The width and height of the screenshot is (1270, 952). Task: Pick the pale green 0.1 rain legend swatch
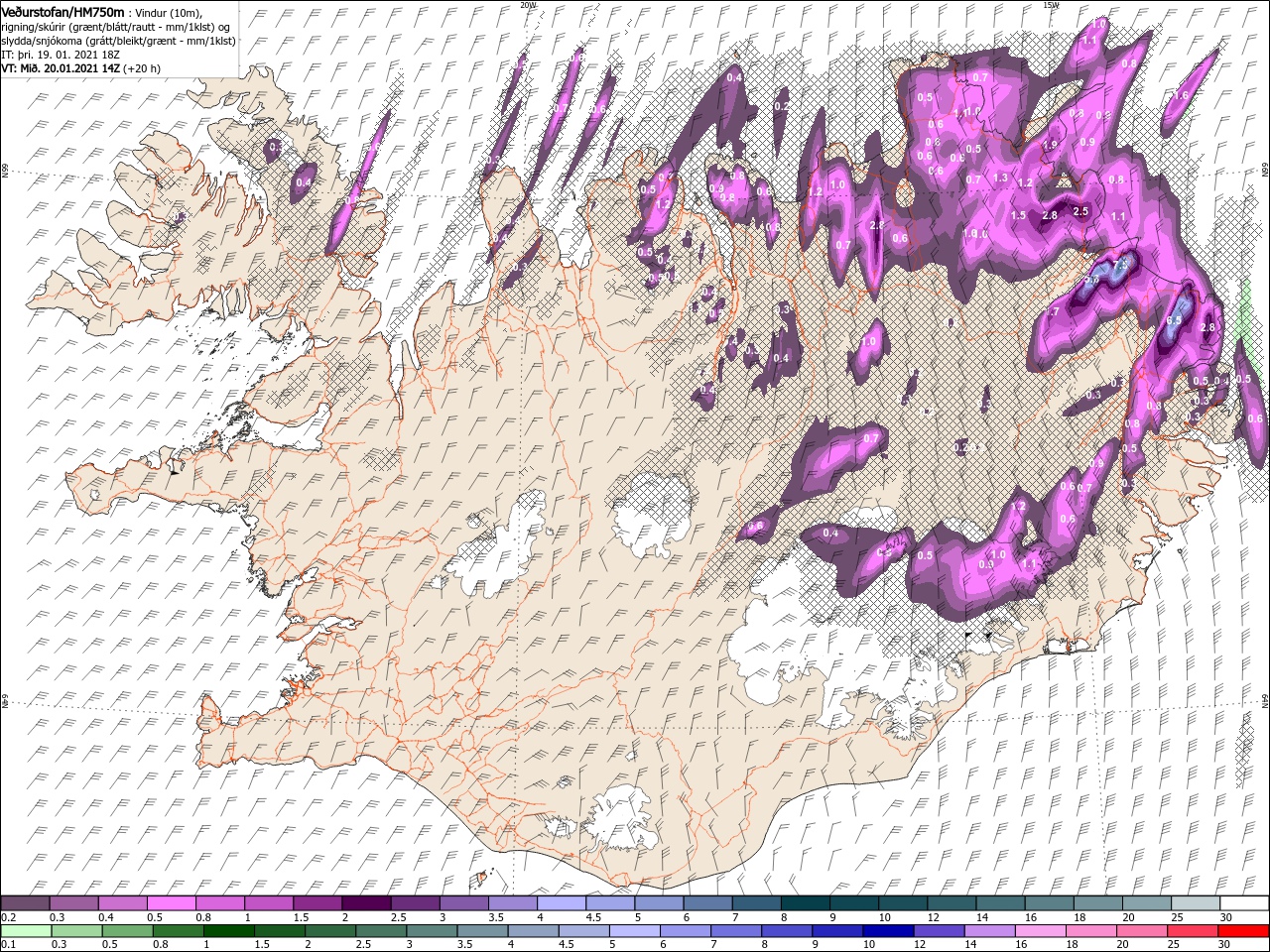(26, 931)
